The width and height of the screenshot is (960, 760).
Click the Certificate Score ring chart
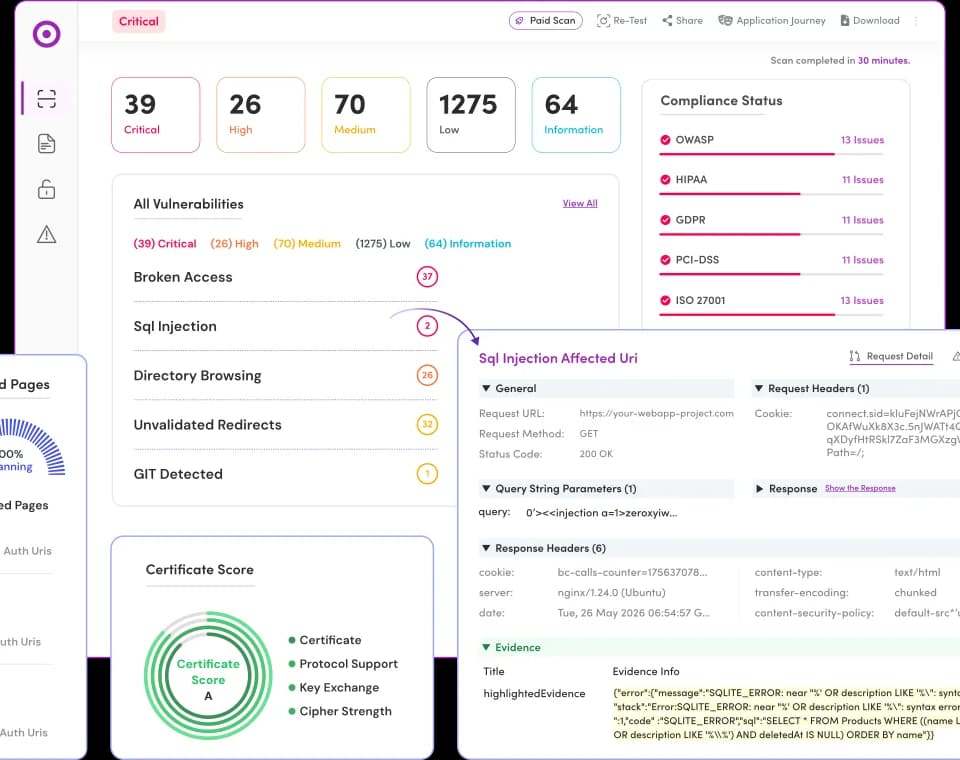208,675
